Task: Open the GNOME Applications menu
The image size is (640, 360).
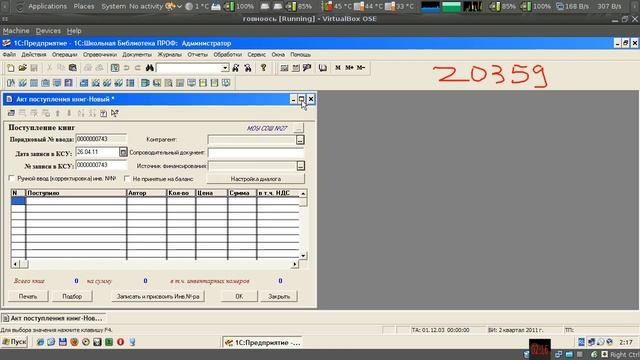Action: pyautogui.click(x=47, y=6)
